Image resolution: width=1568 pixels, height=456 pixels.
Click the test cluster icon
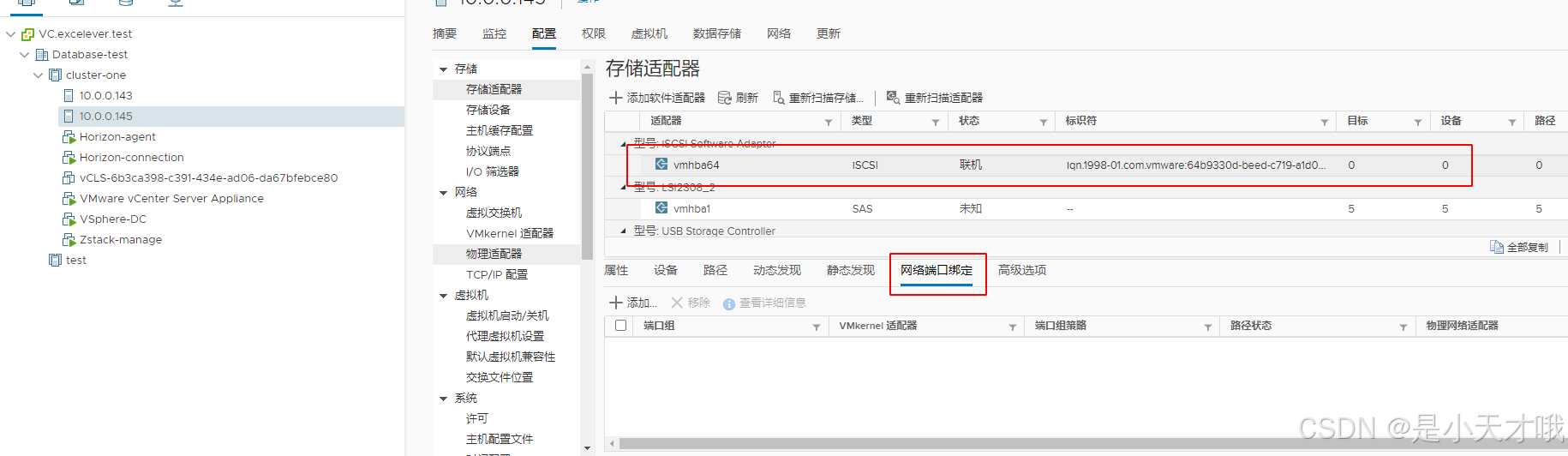point(55,261)
